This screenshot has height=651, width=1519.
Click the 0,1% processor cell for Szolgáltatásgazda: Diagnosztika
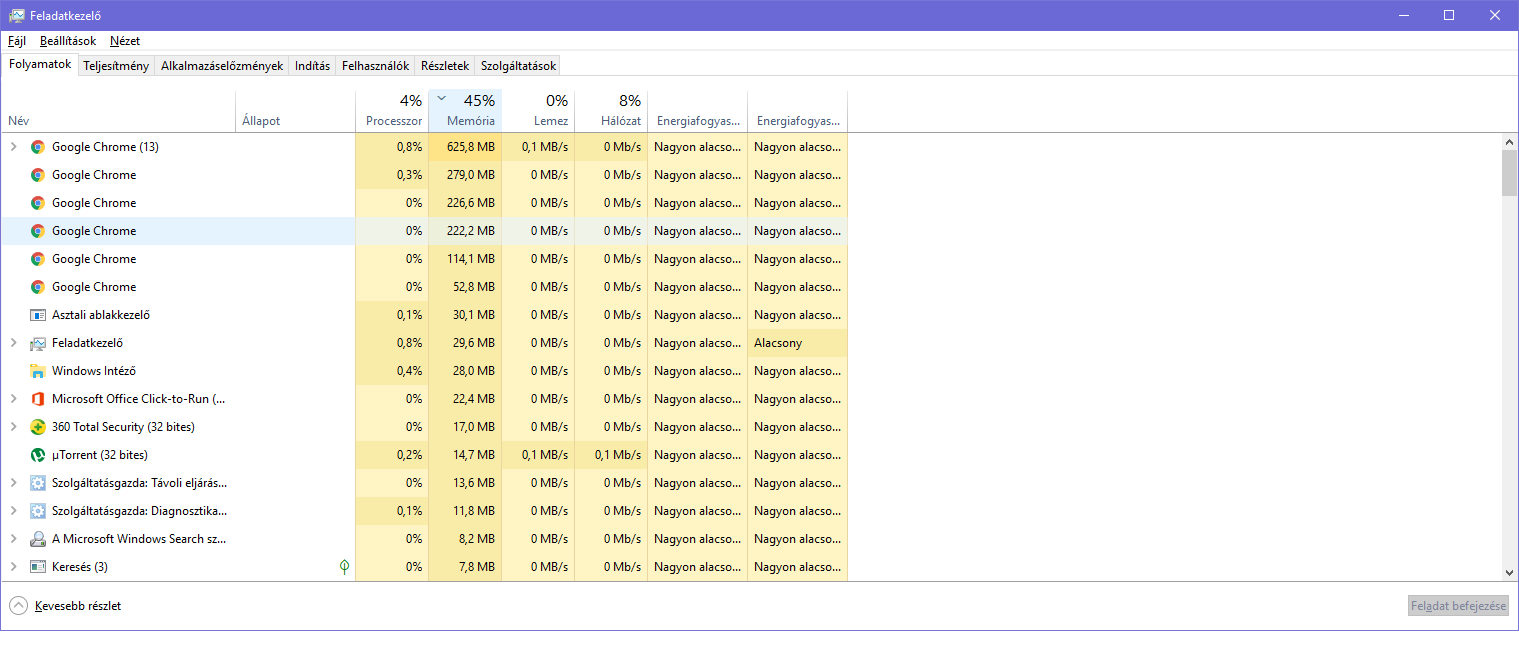click(392, 511)
